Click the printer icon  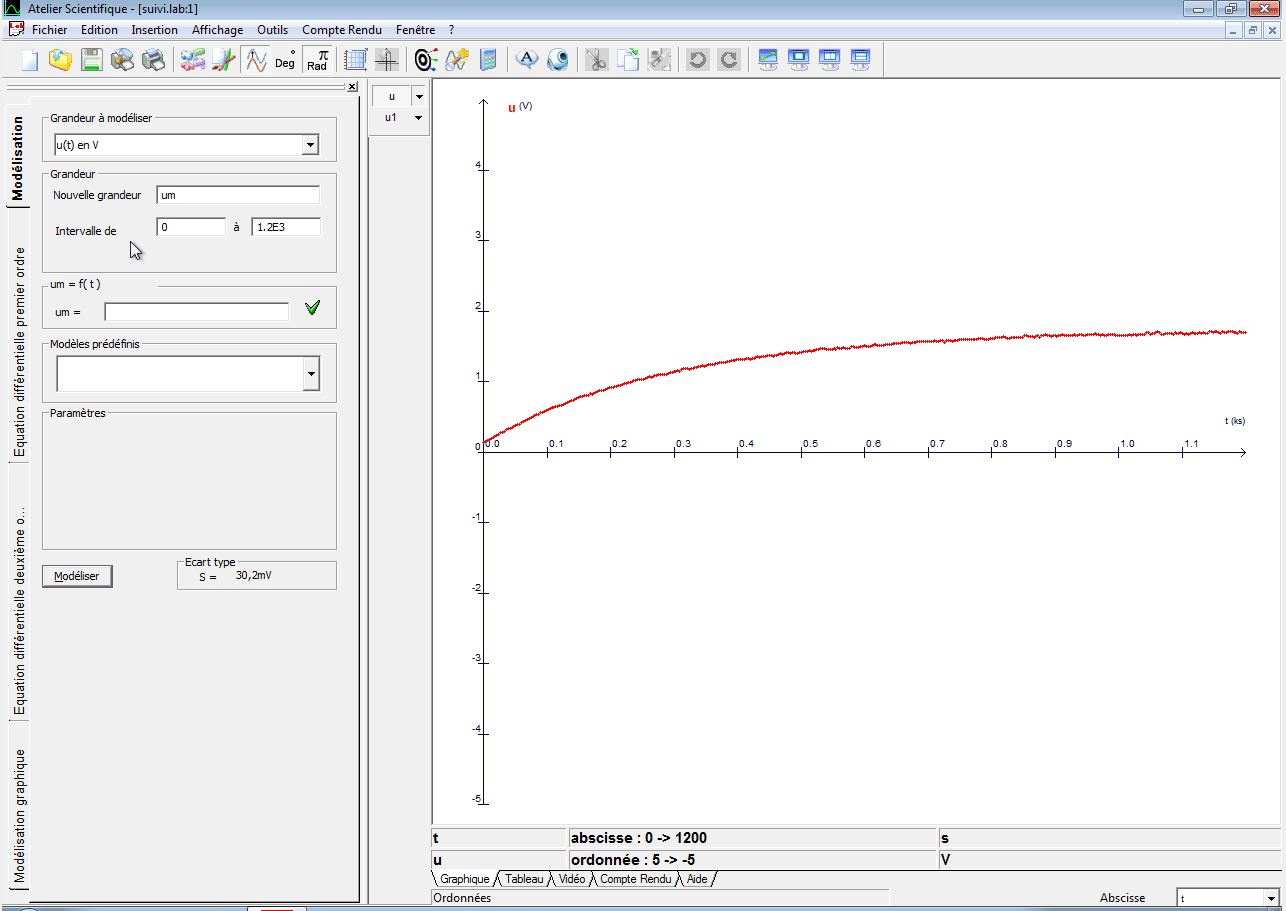coord(153,60)
